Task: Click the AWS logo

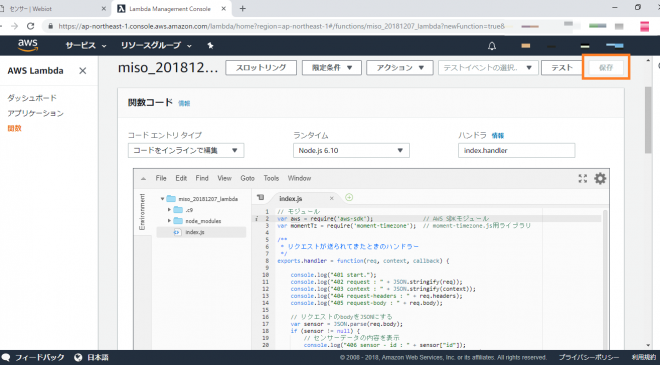Action: 28,45
